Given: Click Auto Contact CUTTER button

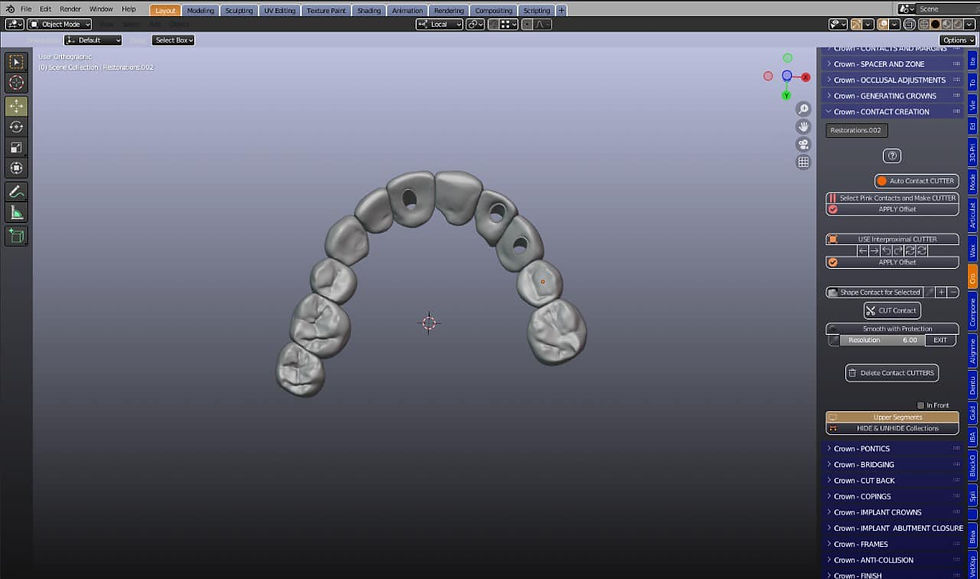Looking at the screenshot, I should (x=916, y=181).
